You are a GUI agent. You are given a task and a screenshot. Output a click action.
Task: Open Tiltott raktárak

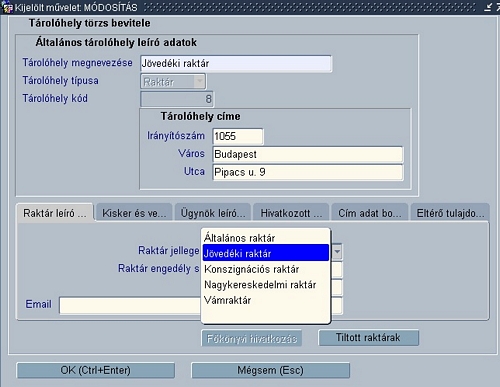tap(368, 338)
